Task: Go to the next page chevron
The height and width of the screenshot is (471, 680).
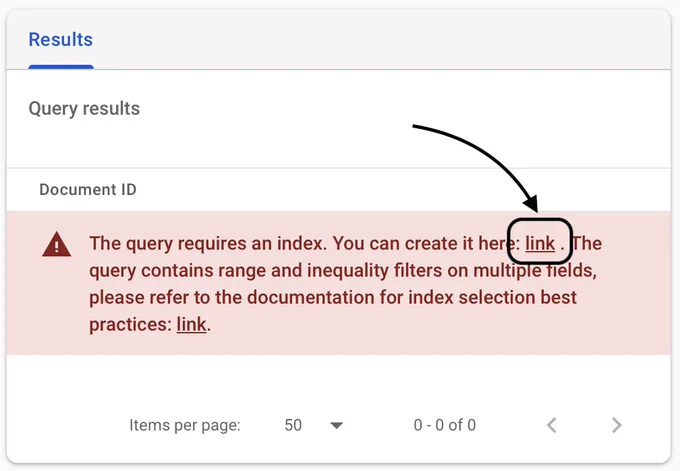Action: tap(617, 425)
